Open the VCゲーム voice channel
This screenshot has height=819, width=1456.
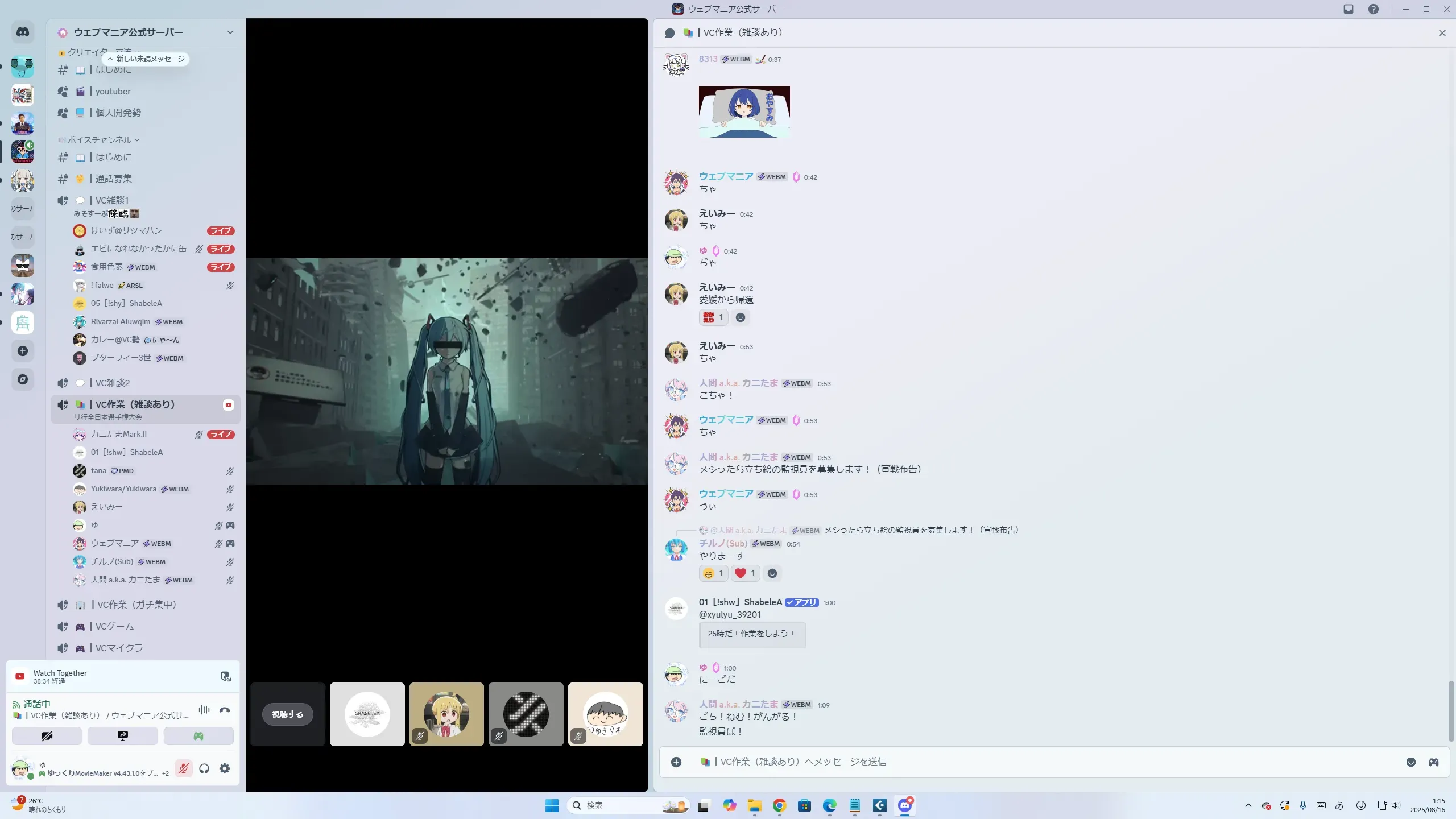pos(114,626)
